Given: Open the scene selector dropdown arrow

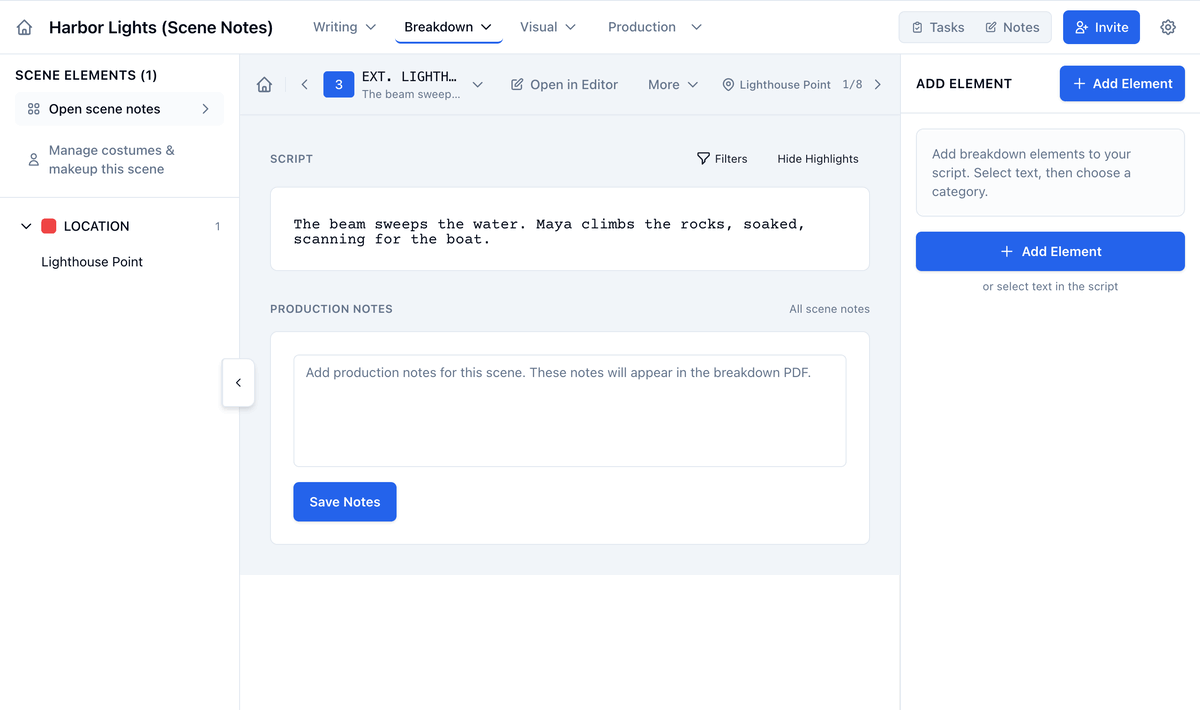Looking at the screenshot, I should pos(477,85).
